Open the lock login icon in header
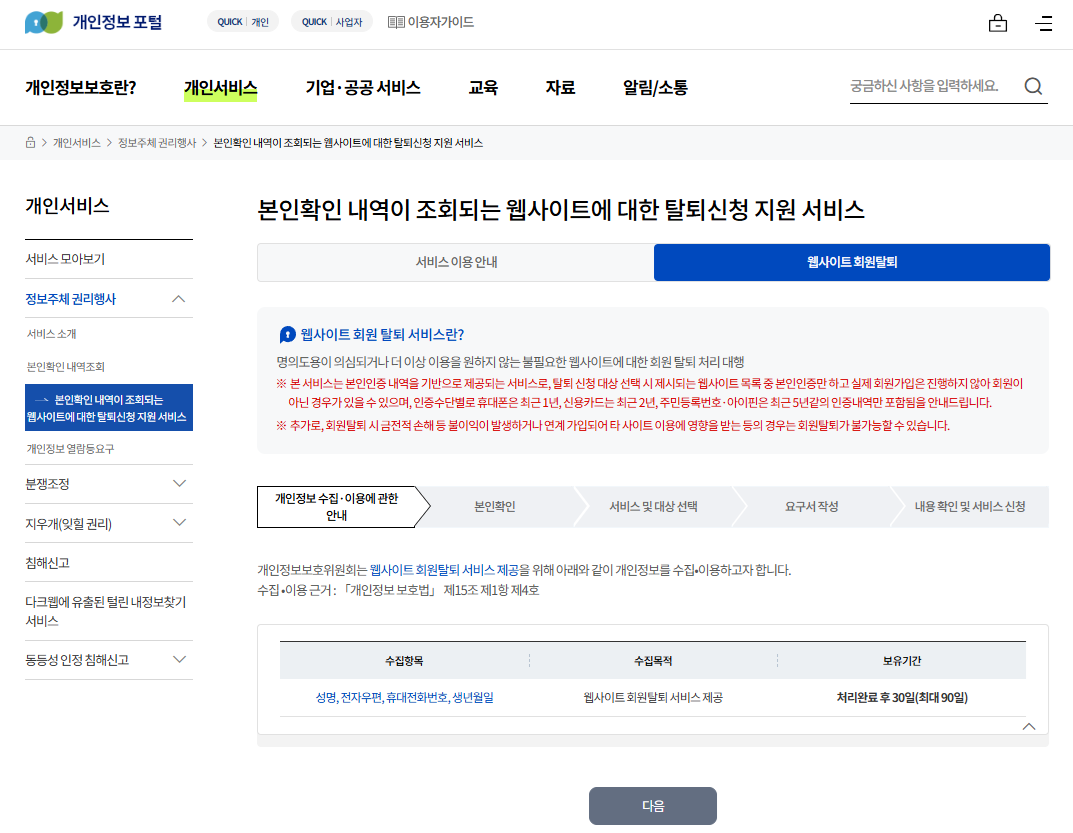 coord(998,23)
